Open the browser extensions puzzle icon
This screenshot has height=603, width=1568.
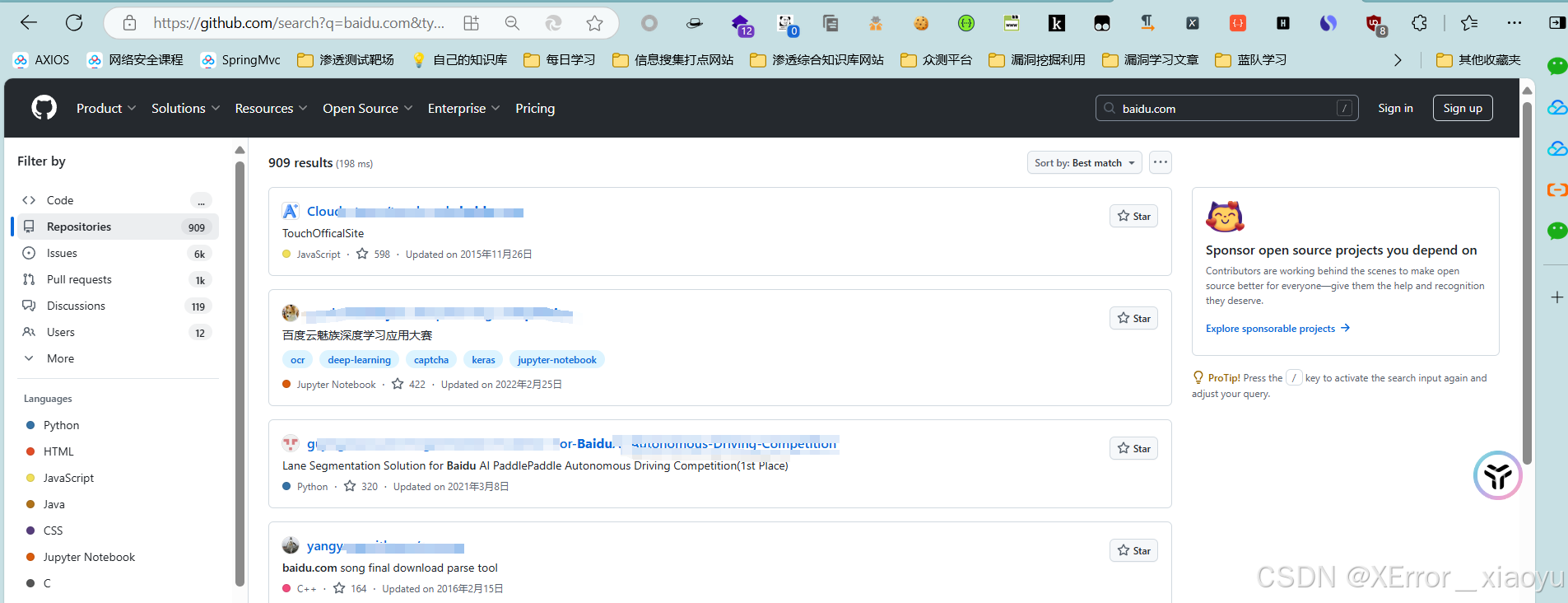(1419, 23)
